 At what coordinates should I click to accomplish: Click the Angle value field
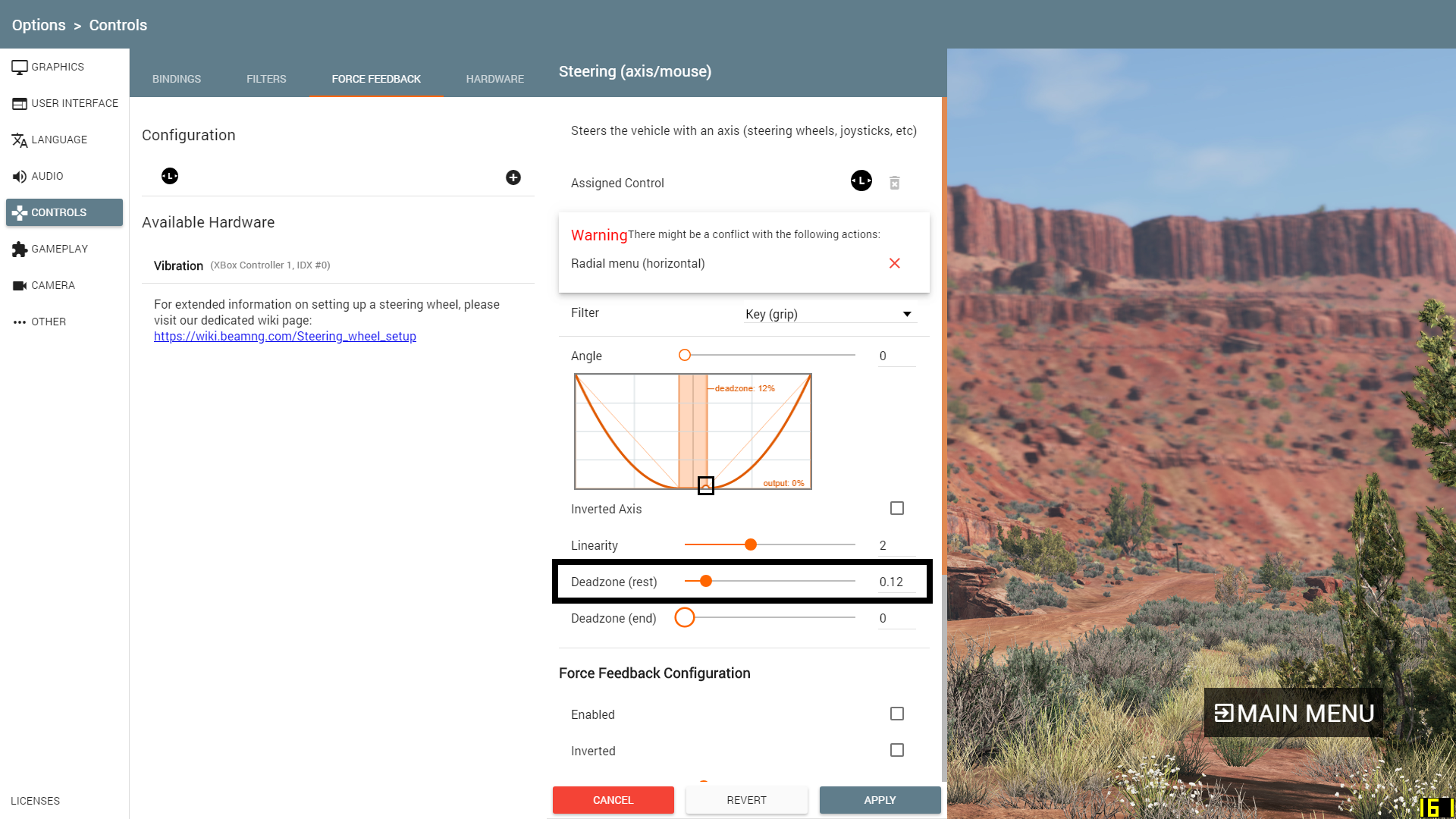pyautogui.click(x=897, y=356)
